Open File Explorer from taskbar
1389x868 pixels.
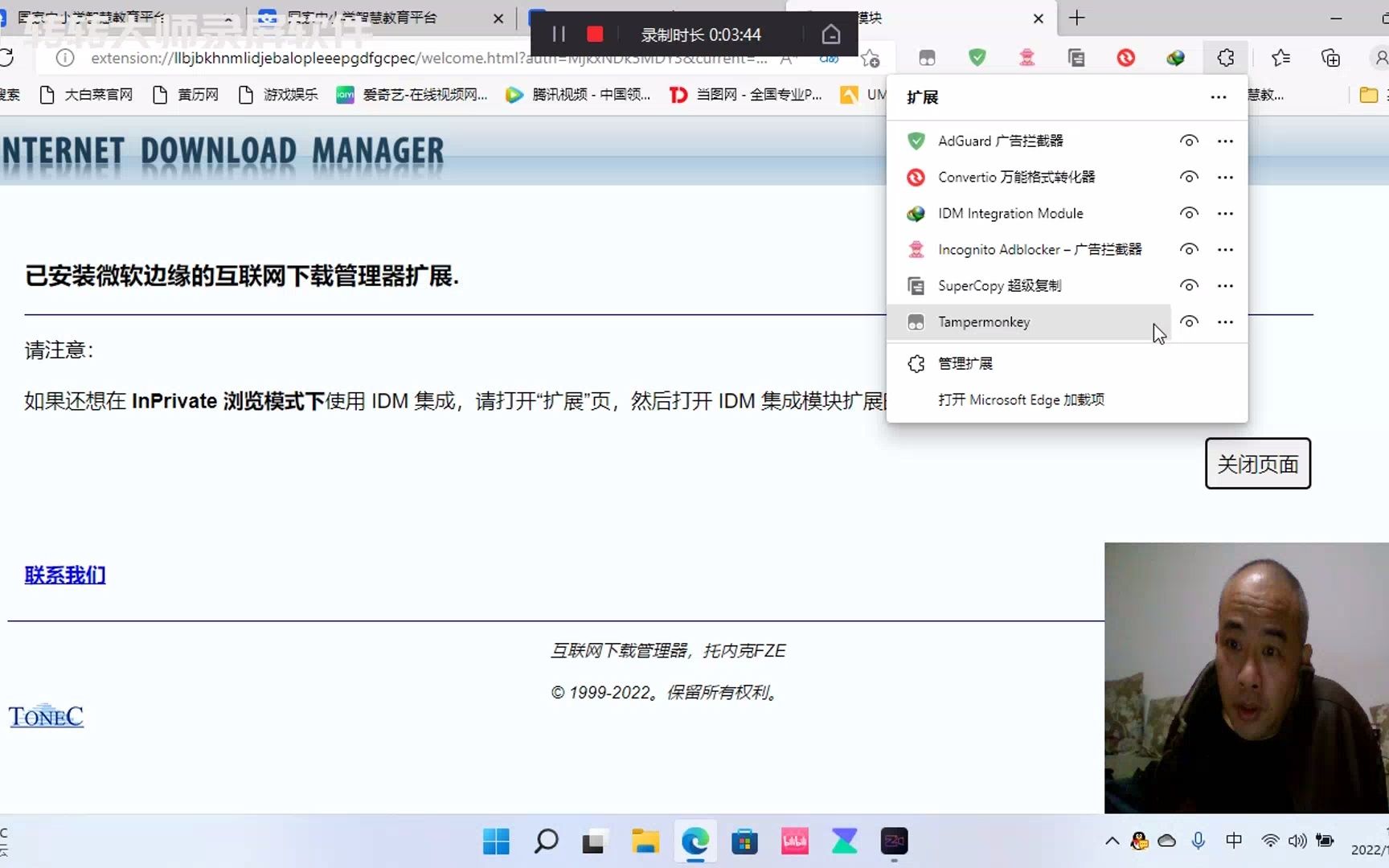tap(645, 841)
